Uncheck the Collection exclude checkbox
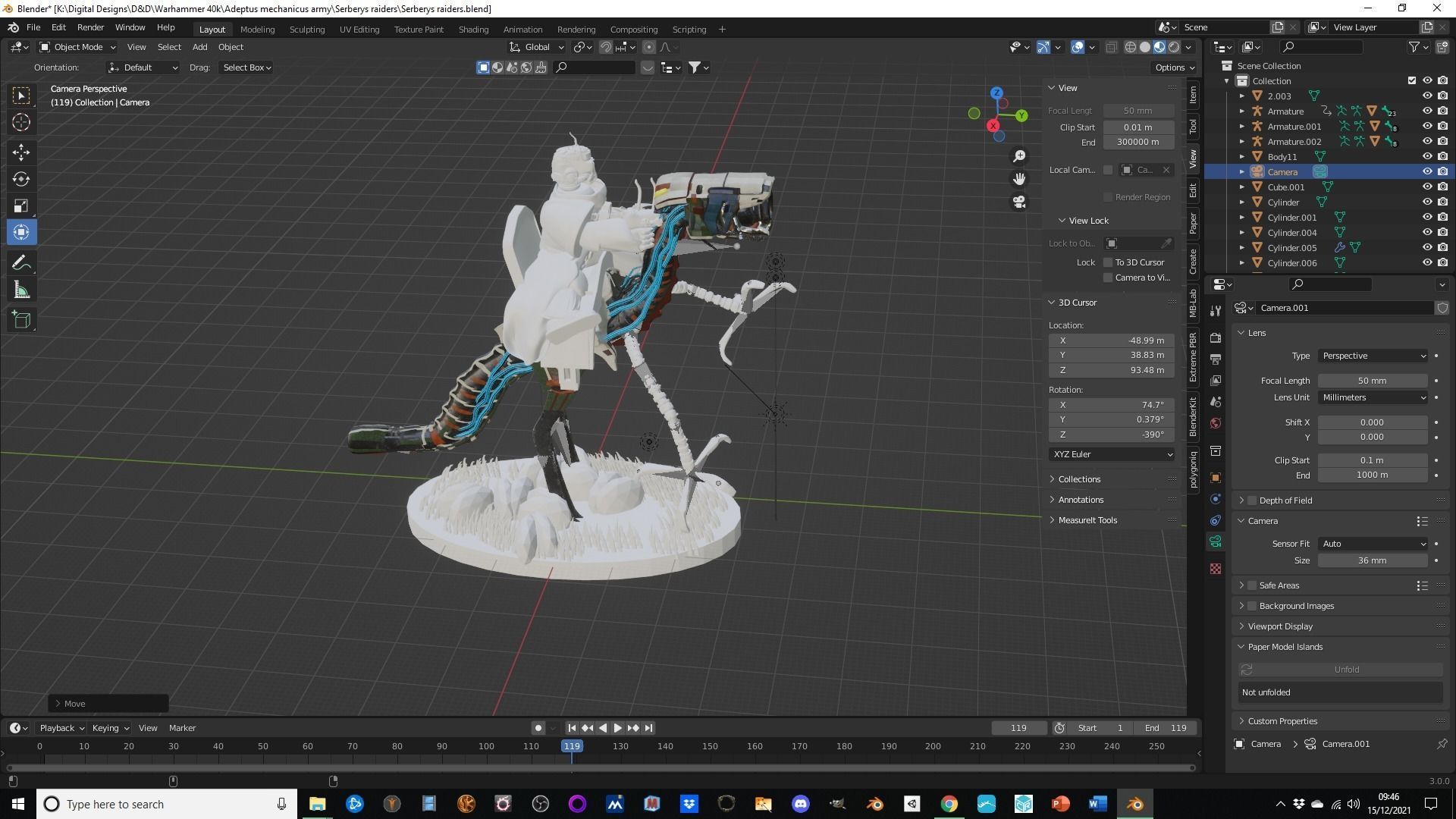This screenshot has height=819, width=1456. (x=1411, y=80)
